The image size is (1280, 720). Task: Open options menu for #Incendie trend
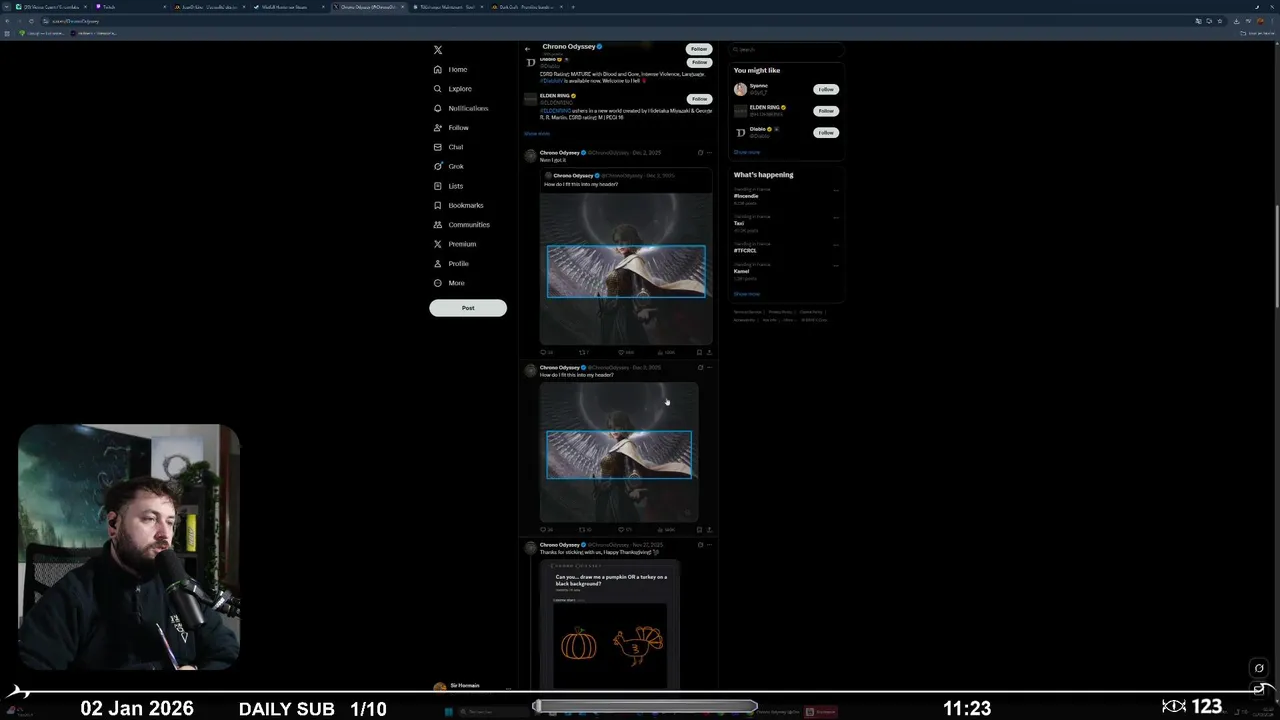pyautogui.click(x=836, y=190)
